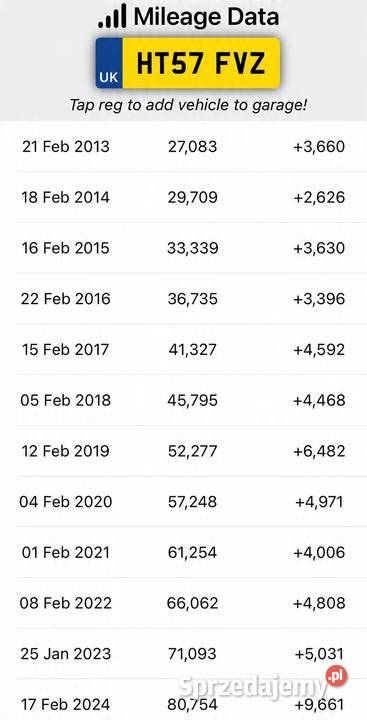Click the 80,754 latest mileage reading
Image resolution: width=367 pixels, height=720 pixels.
click(192, 704)
